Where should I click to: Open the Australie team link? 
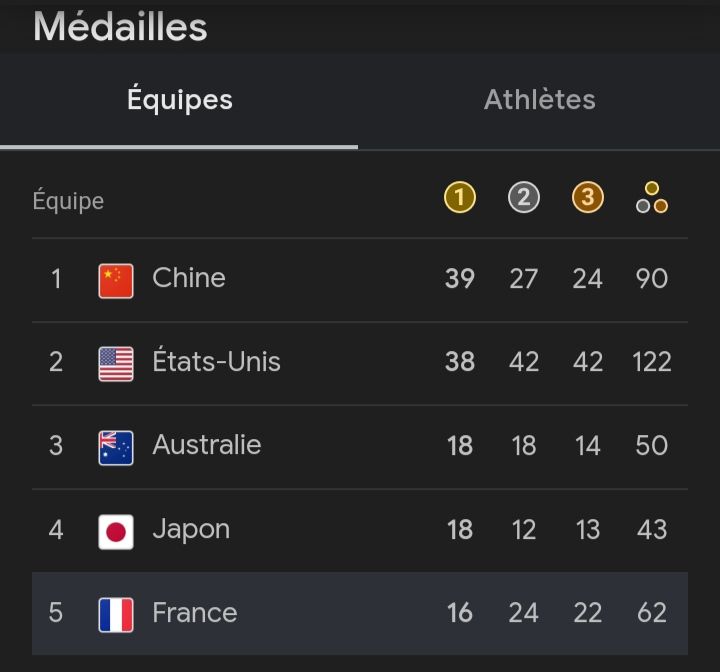(x=206, y=445)
